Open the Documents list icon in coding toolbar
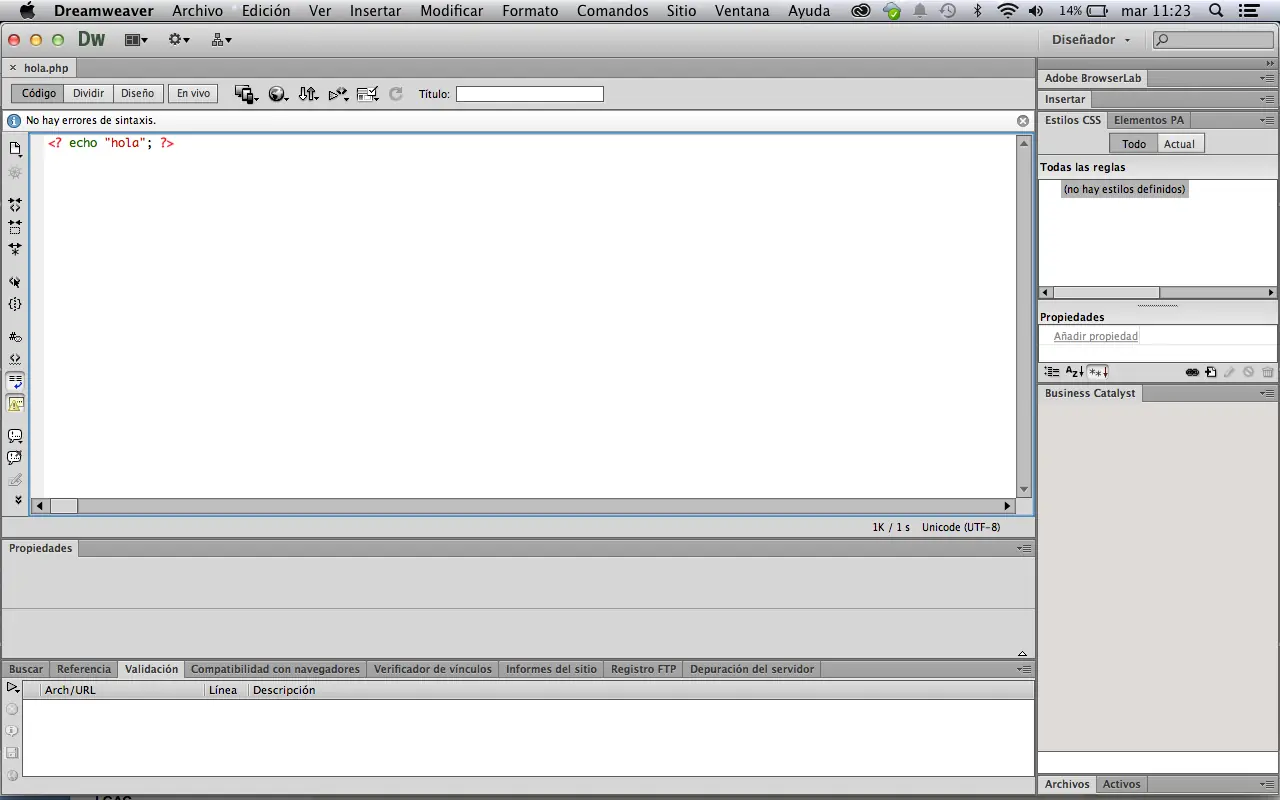This screenshot has width=1280, height=800. click(x=15, y=147)
